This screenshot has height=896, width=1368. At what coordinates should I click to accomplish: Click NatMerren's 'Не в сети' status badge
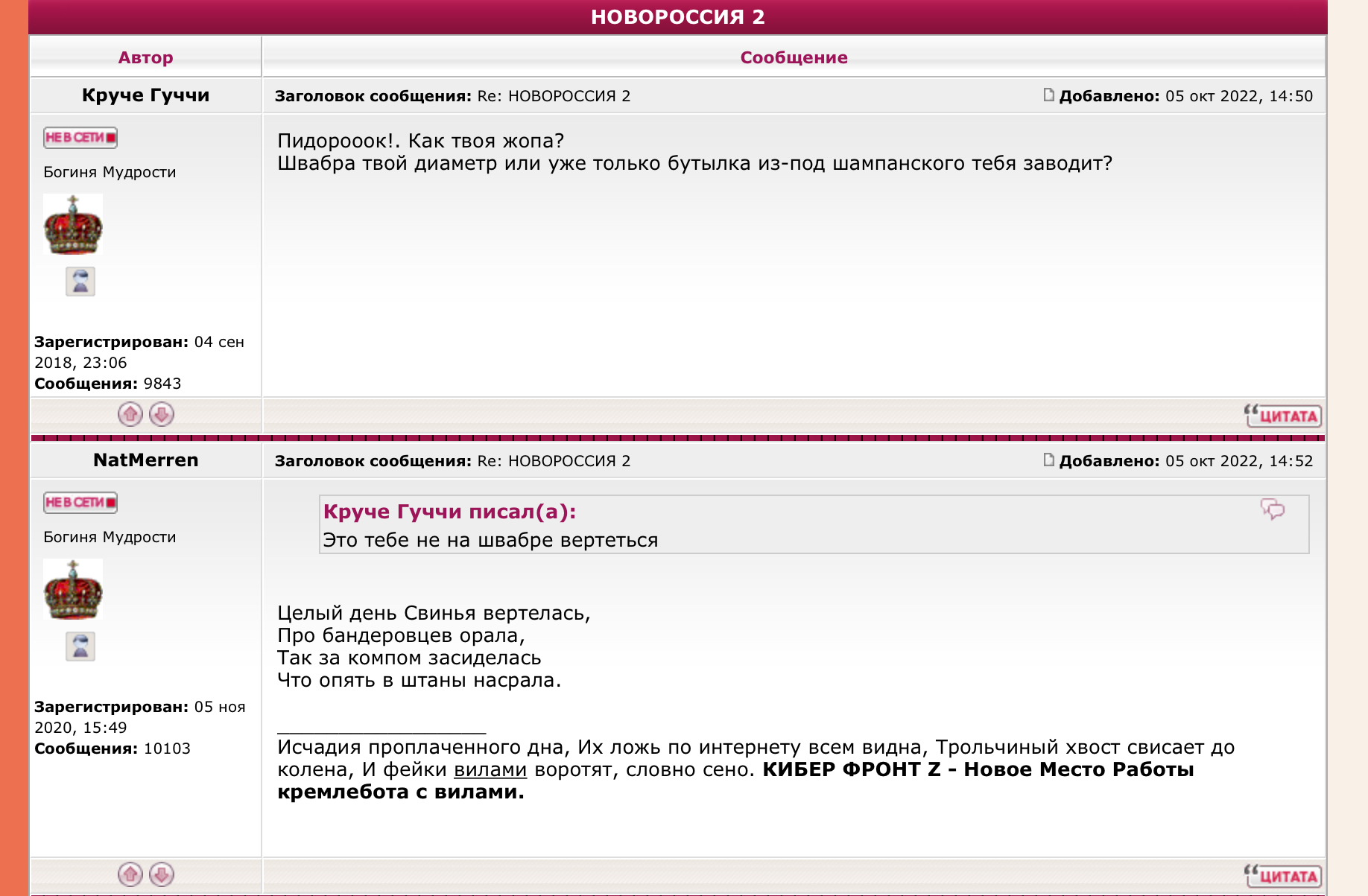pyautogui.click(x=80, y=503)
